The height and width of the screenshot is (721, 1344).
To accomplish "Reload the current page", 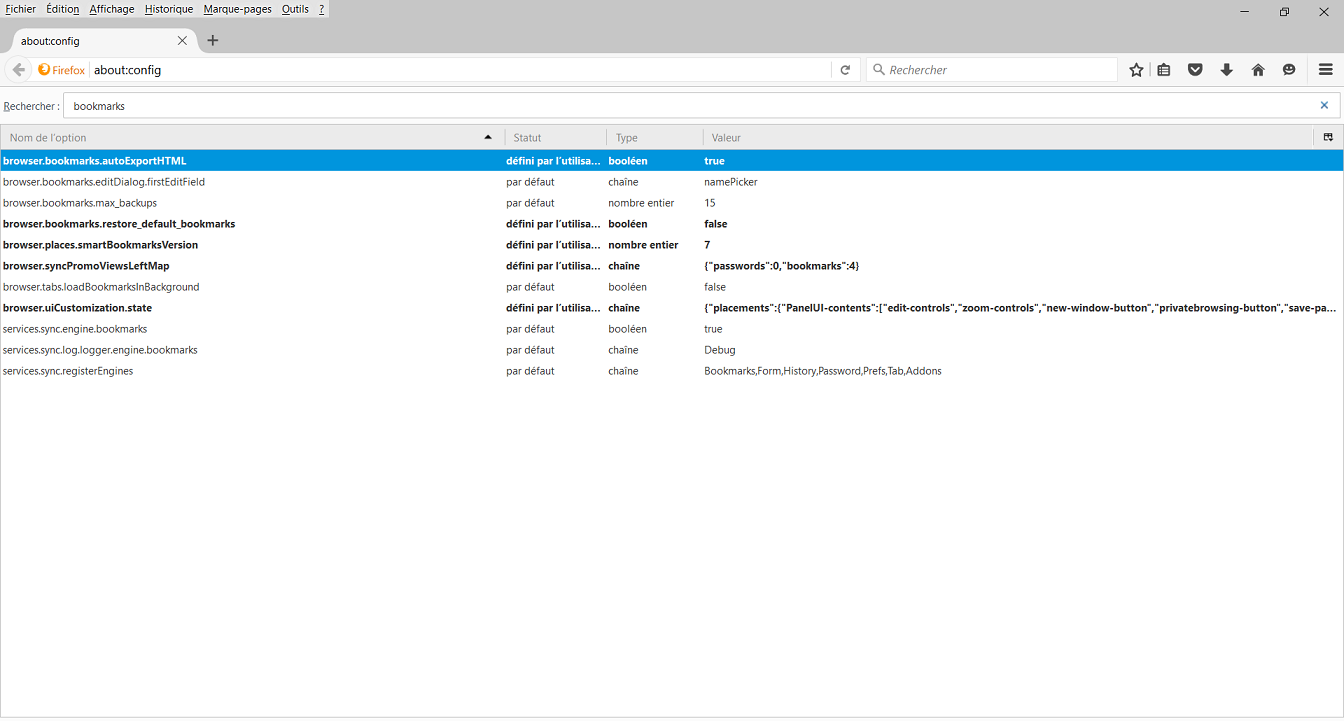I will [x=845, y=70].
